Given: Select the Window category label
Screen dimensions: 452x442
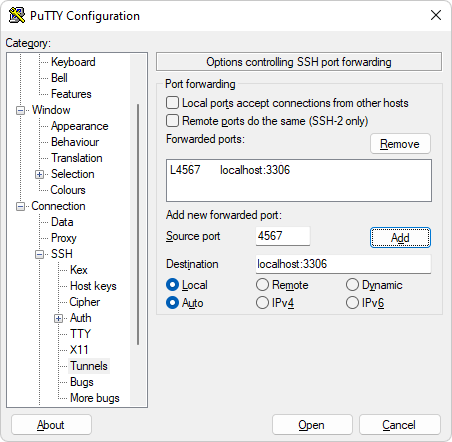Looking at the screenshot, I should pos(51,110).
